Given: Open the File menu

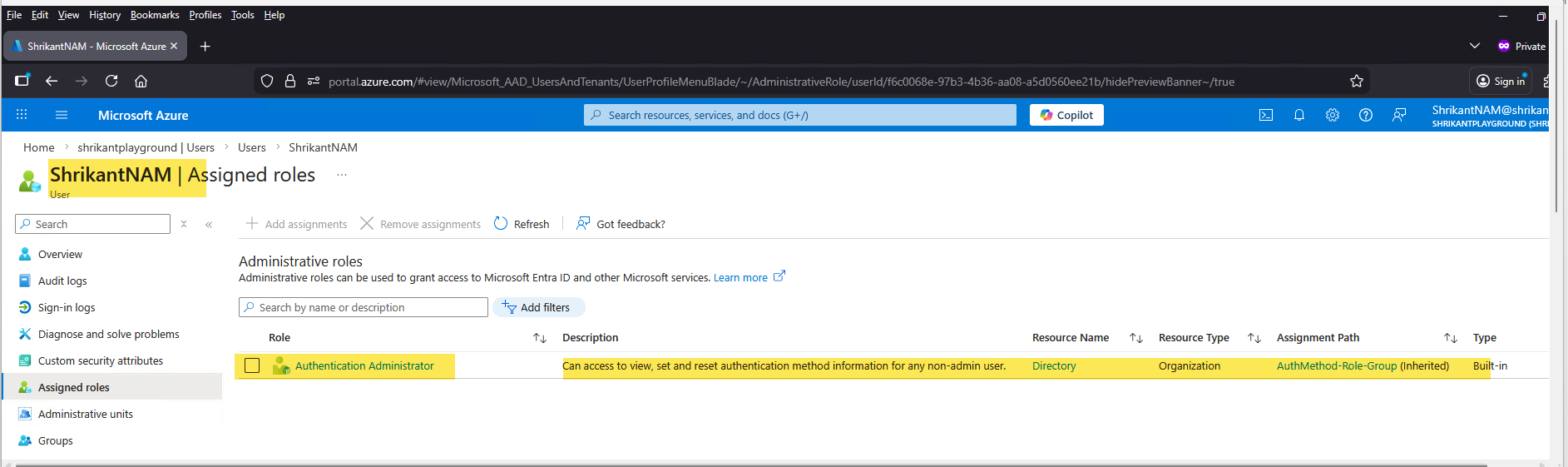Looking at the screenshot, I should (14, 15).
